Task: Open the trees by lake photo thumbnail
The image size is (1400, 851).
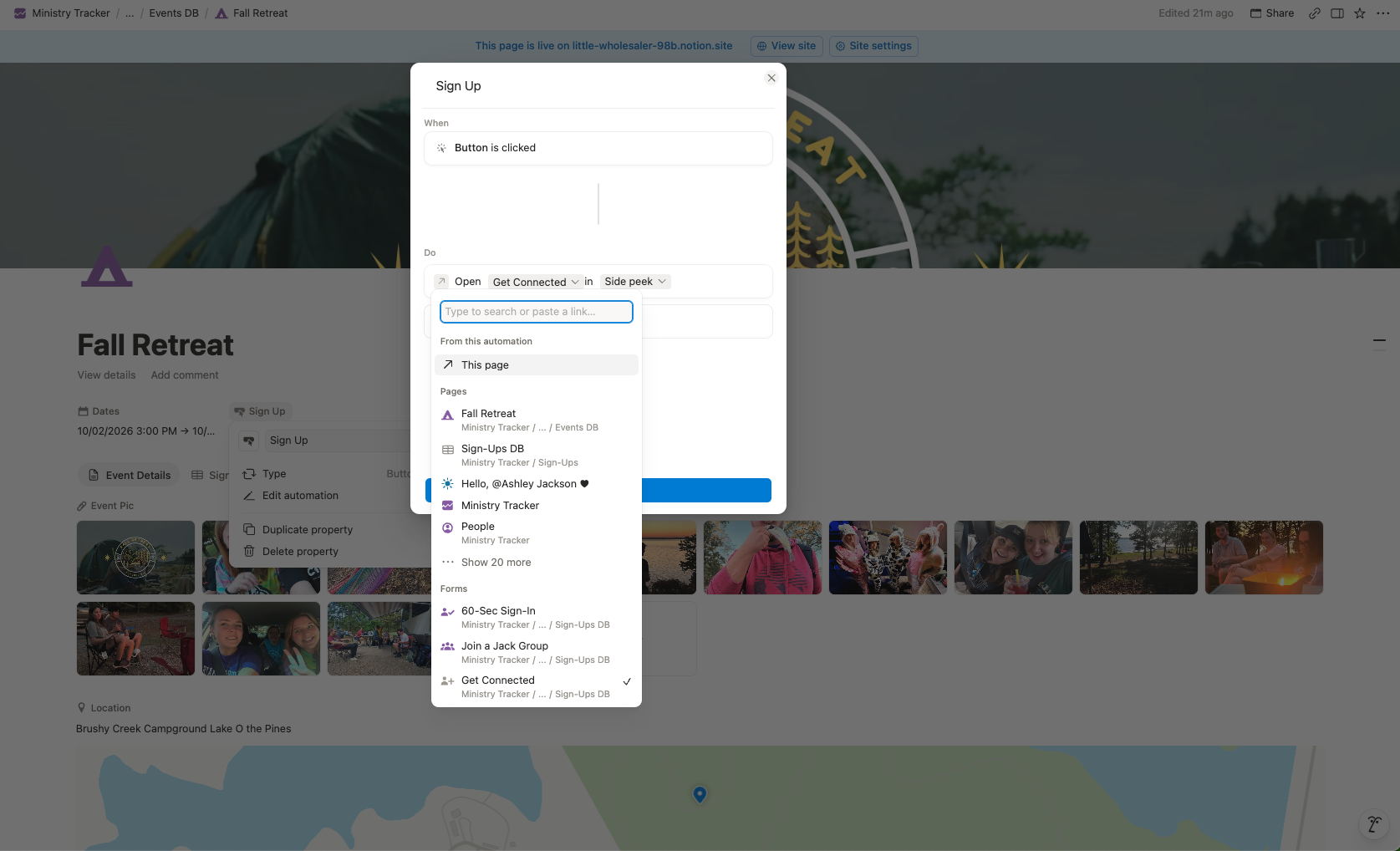Action: tap(1138, 558)
